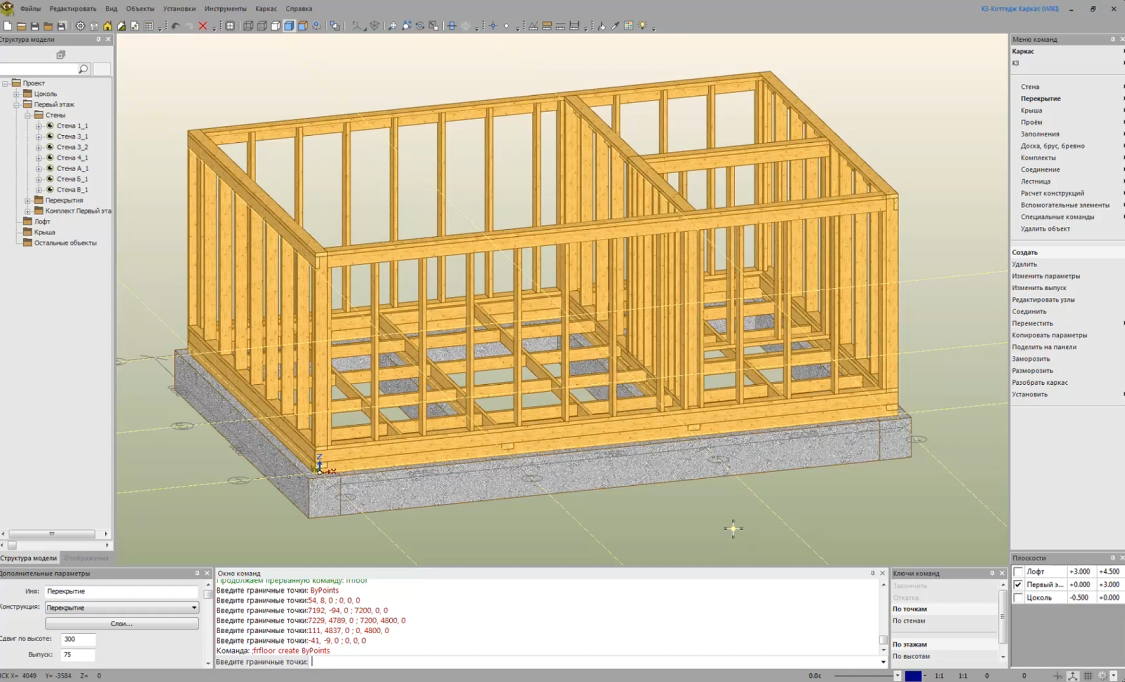Click the yellow house icon in toolbar
The height and width of the screenshot is (682, 1125).
[x=108, y=26]
